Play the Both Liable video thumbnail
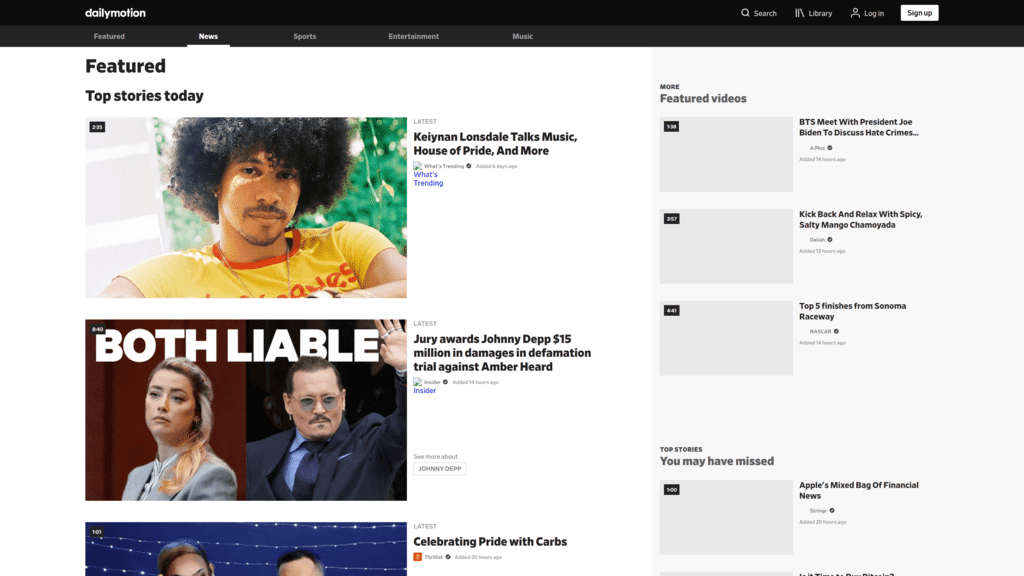This screenshot has width=1024, height=576. [x=246, y=410]
